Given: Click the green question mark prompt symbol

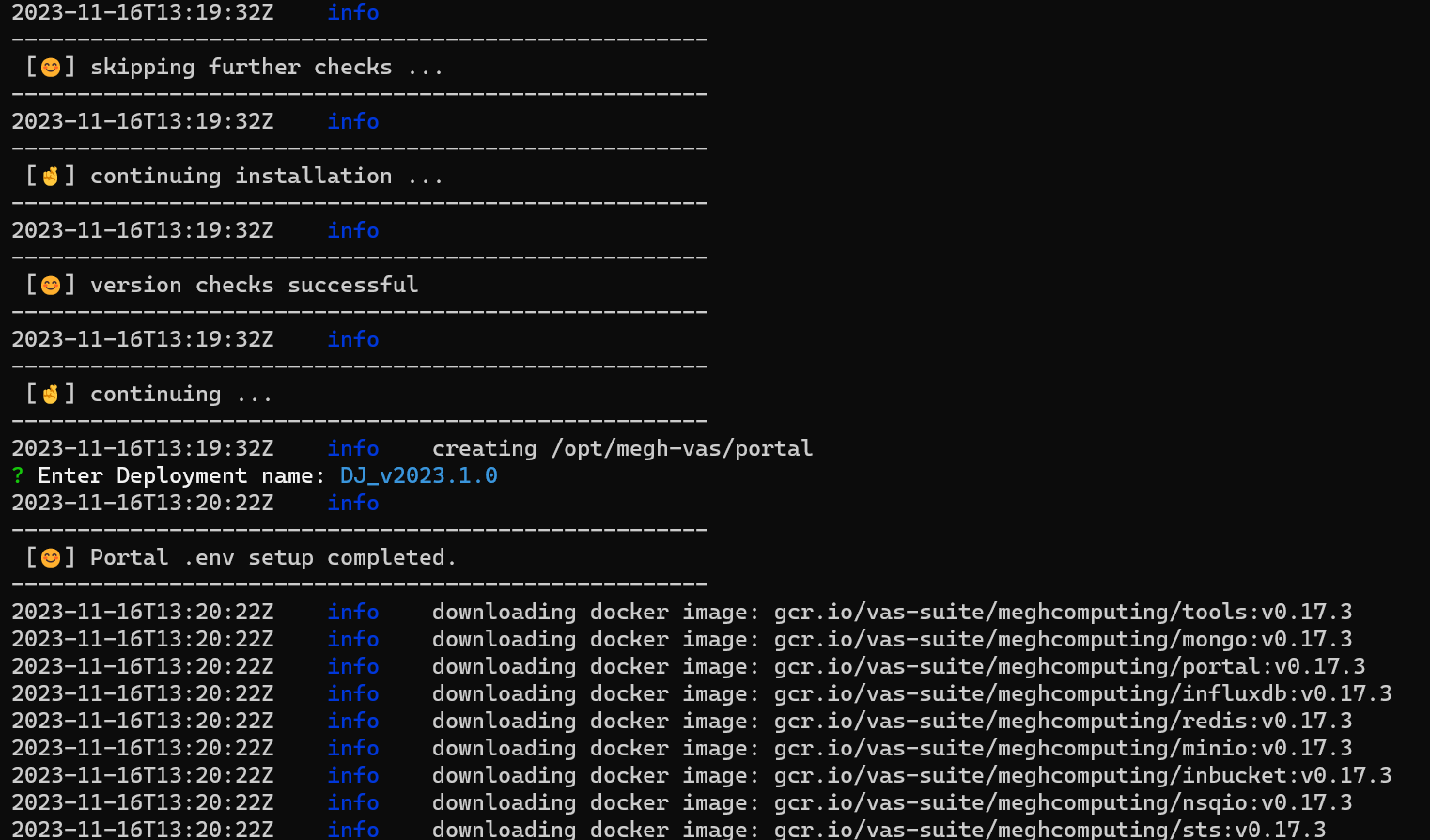Looking at the screenshot, I should (18, 476).
